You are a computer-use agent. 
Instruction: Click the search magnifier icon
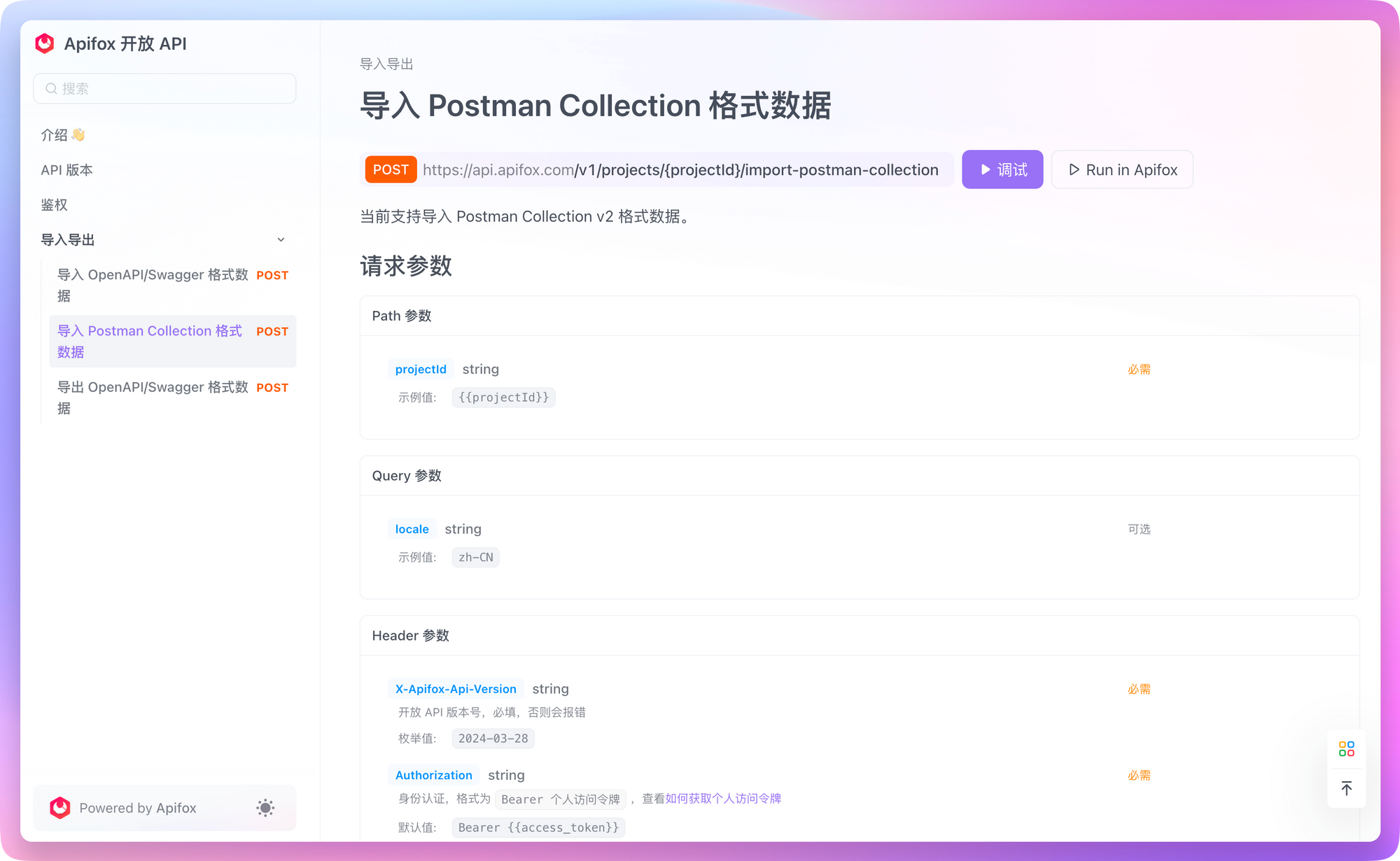pos(51,89)
